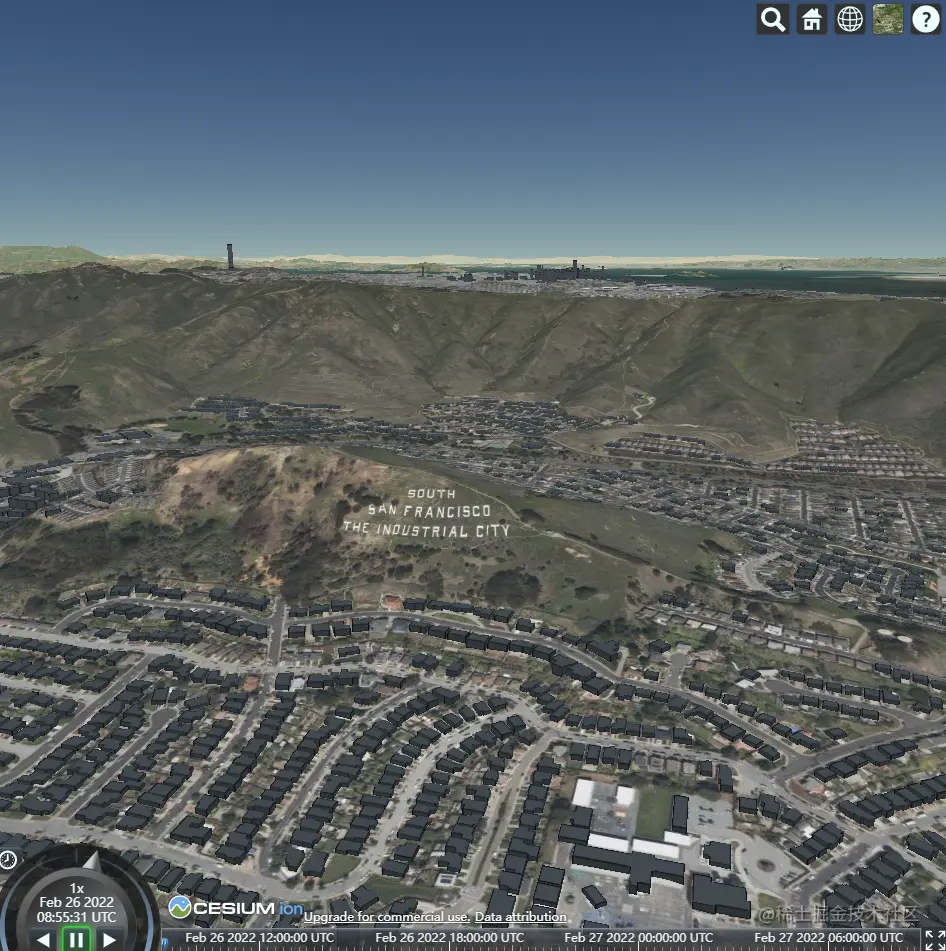Open the scene mode picker globe
The height and width of the screenshot is (951, 946).
850,19
